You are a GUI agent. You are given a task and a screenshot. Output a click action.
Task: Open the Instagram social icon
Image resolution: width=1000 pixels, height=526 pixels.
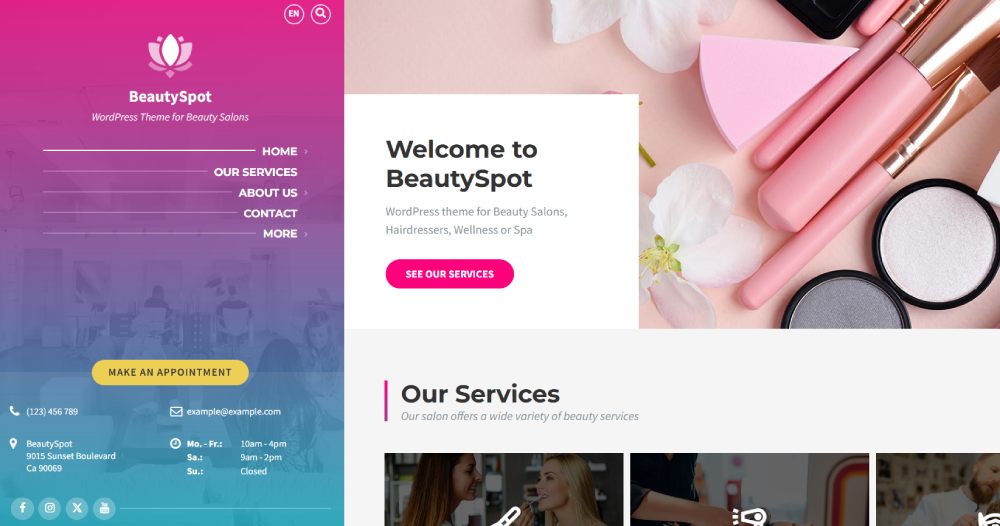[x=50, y=508]
